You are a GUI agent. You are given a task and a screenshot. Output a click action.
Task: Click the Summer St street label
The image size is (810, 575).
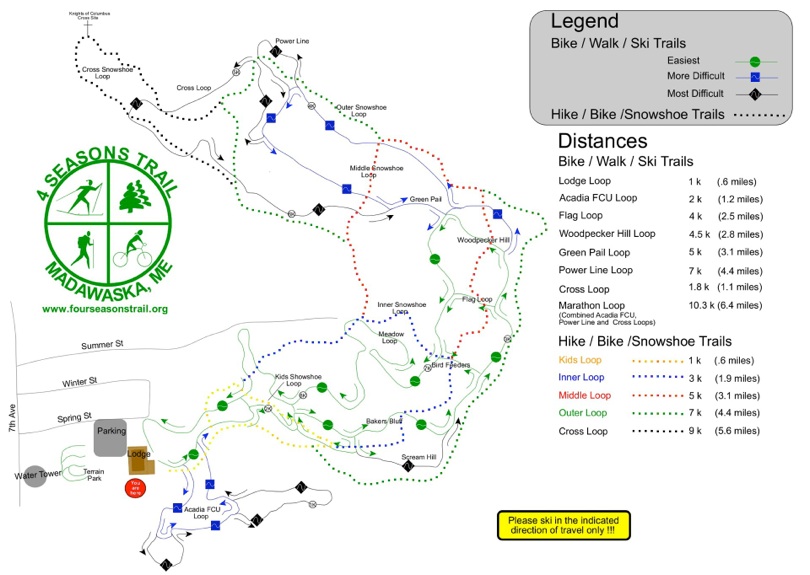coord(105,345)
